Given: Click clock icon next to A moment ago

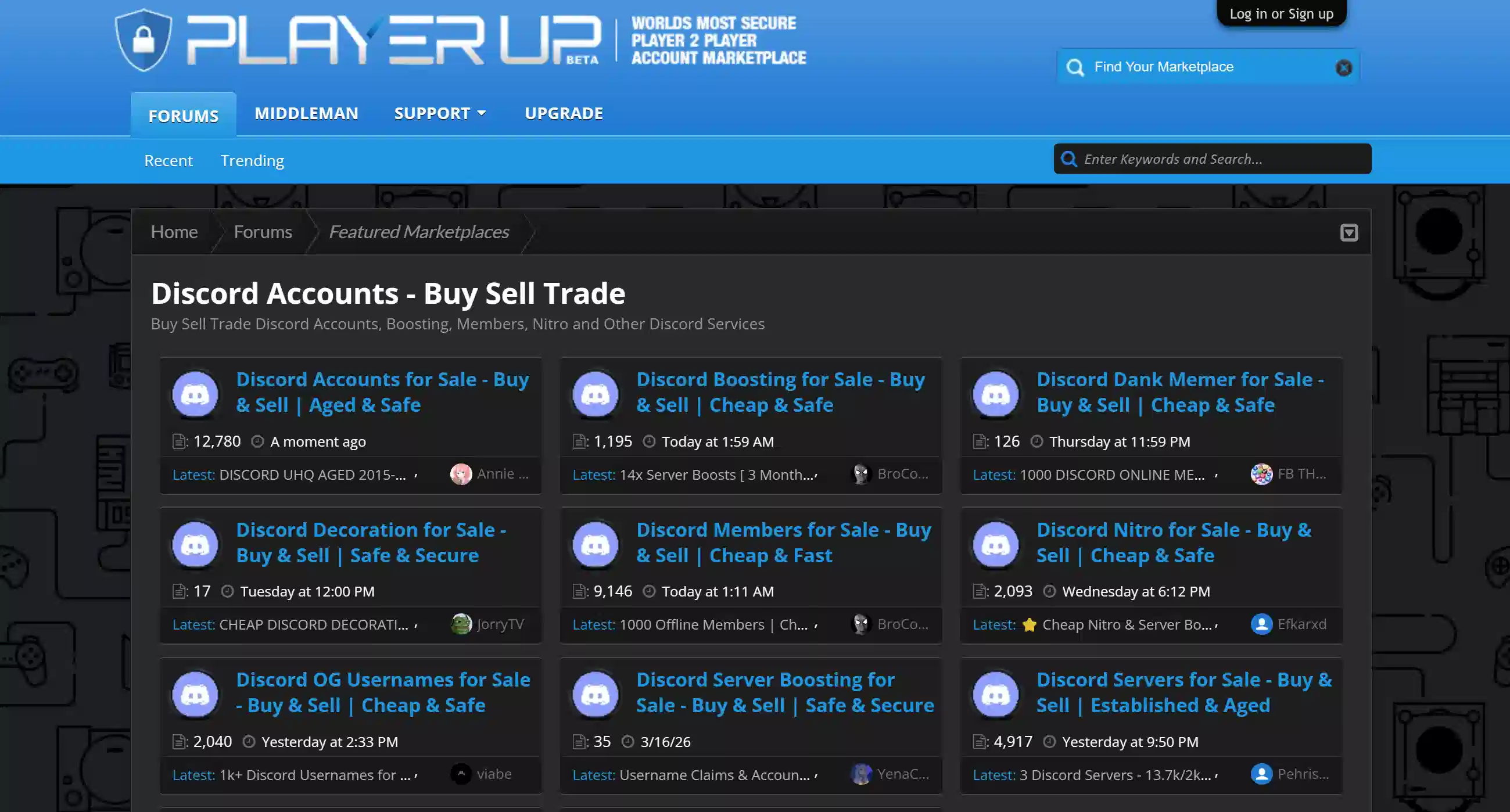Looking at the screenshot, I should tap(256, 442).
